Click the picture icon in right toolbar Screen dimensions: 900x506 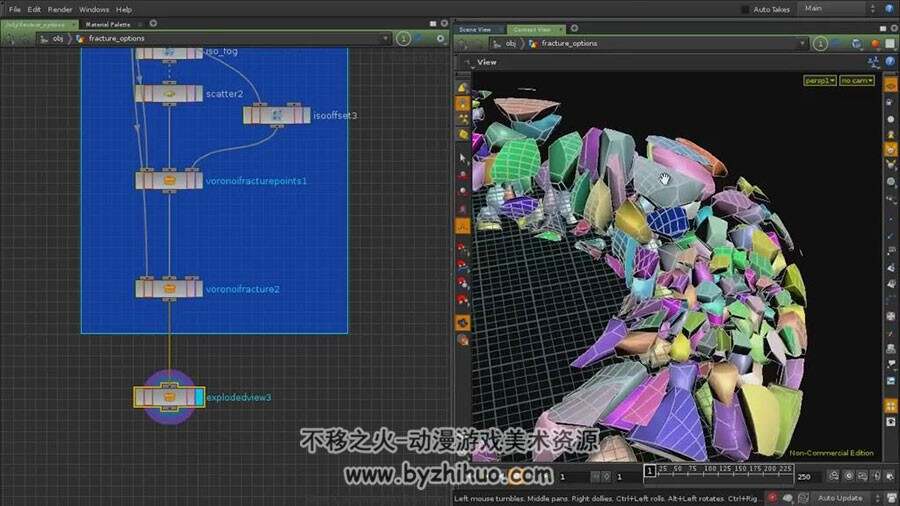tap(890, 381)
